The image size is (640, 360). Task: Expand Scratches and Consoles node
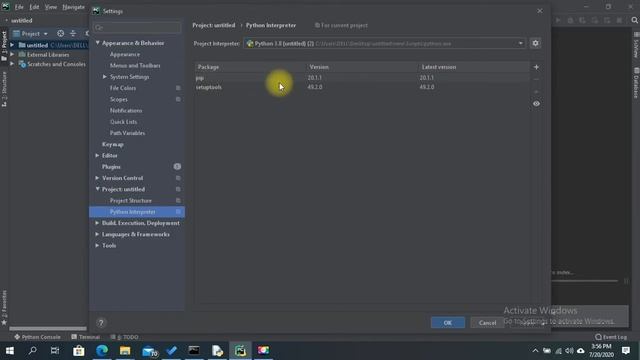point(12,64)
